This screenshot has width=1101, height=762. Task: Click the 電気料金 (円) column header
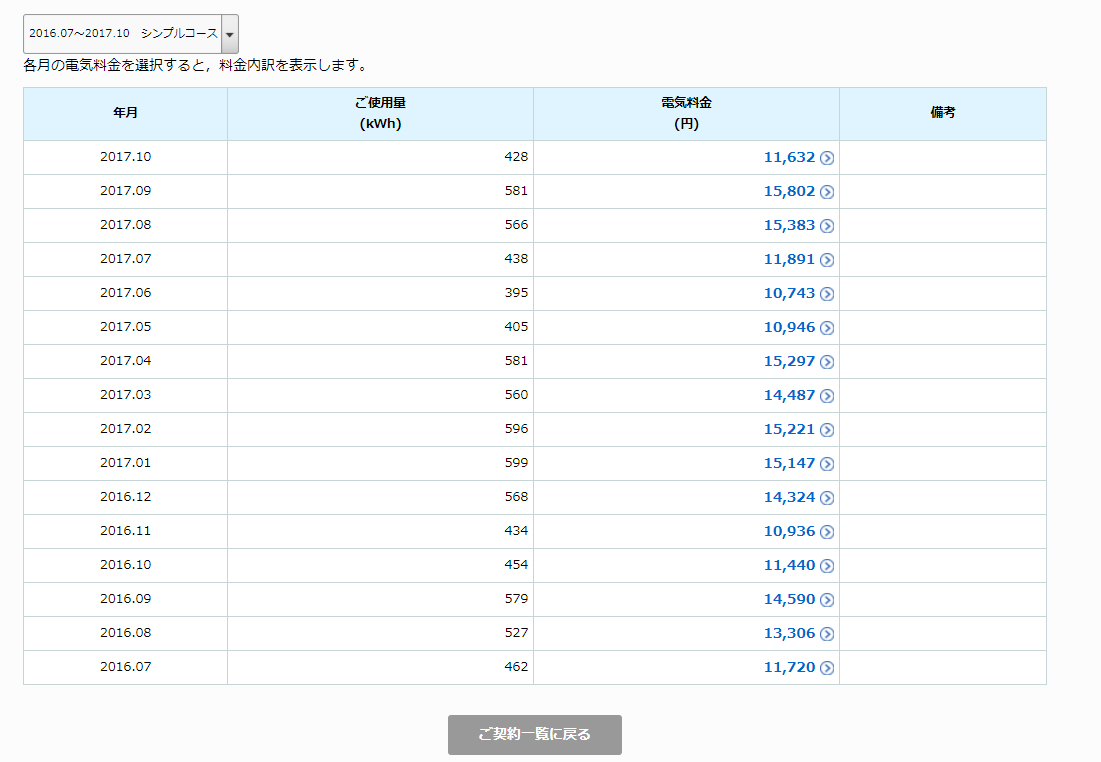pyautogui.click(x=686, y=114)
